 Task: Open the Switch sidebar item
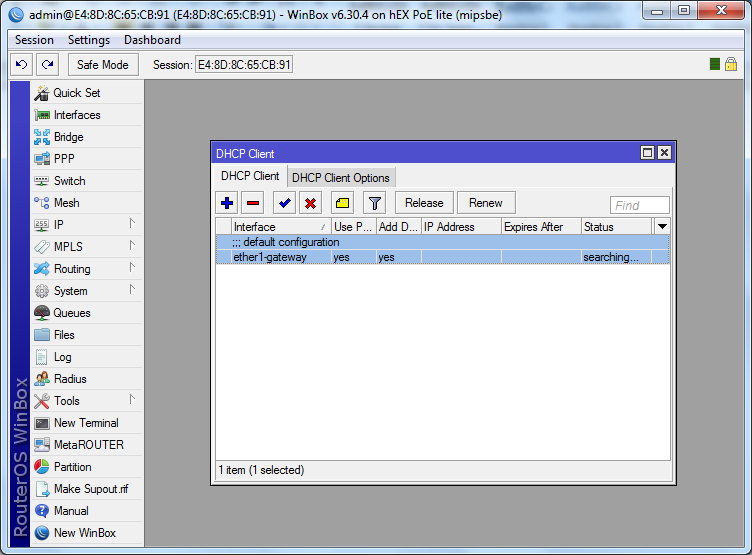click(87, 181)
